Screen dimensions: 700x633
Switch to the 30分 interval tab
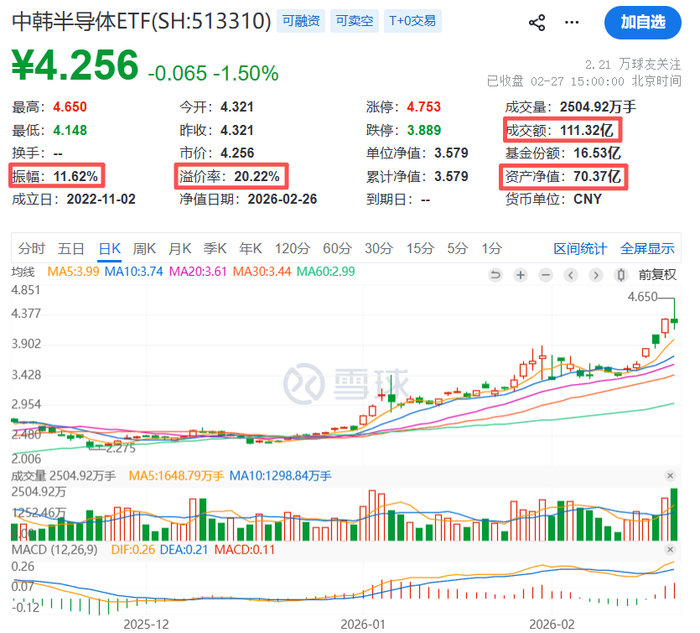[379, 248]
